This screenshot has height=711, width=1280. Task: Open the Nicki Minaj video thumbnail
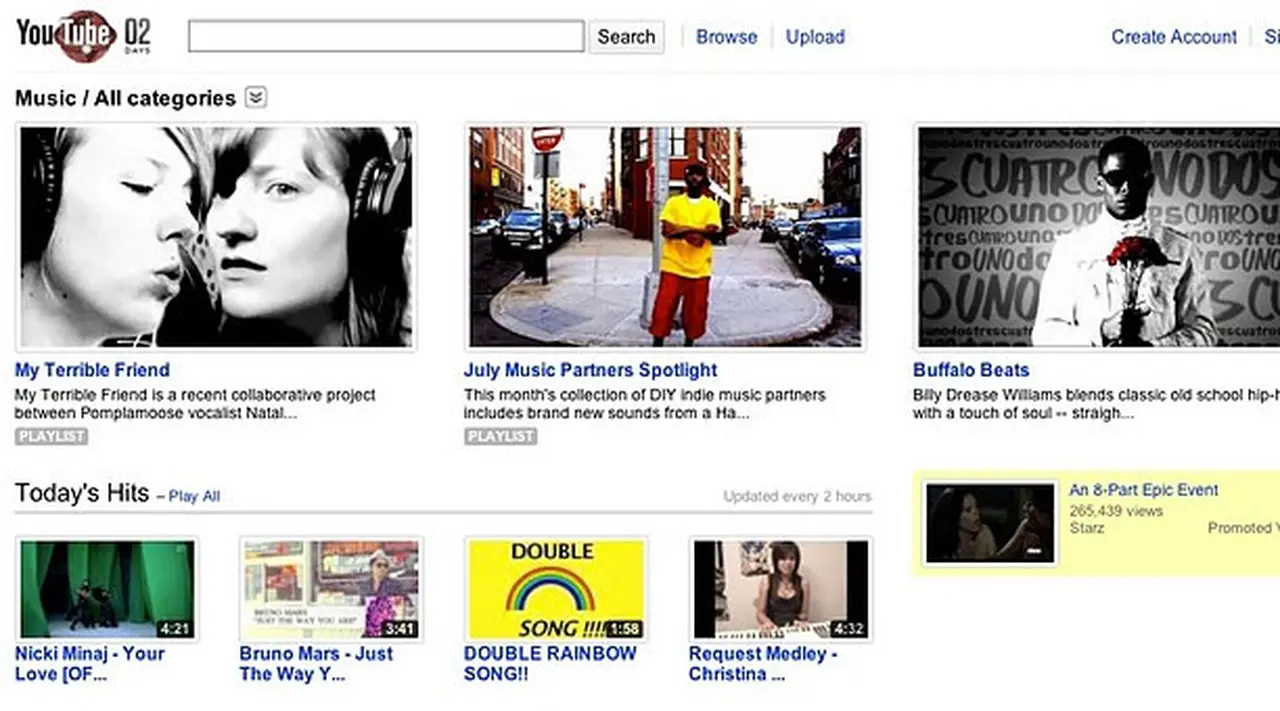pyautogui.click(x=108, y=589)
